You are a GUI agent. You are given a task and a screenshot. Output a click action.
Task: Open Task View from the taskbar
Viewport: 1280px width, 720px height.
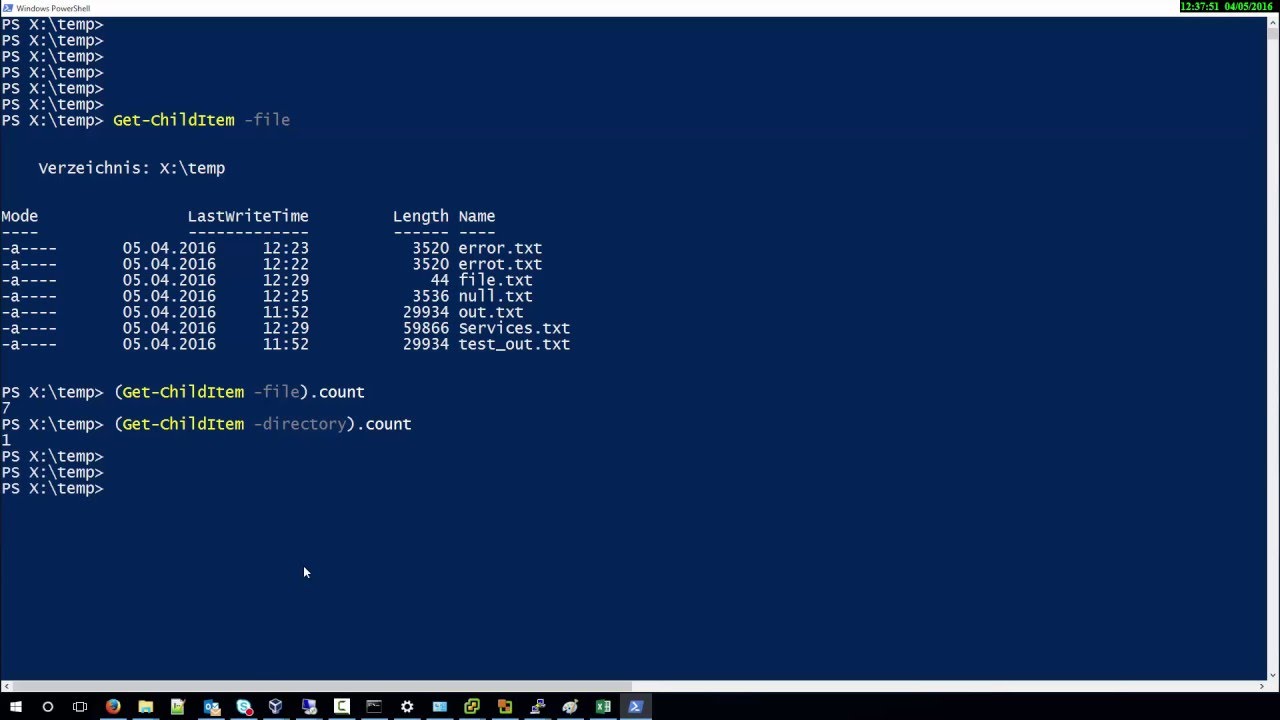[80, 707]
